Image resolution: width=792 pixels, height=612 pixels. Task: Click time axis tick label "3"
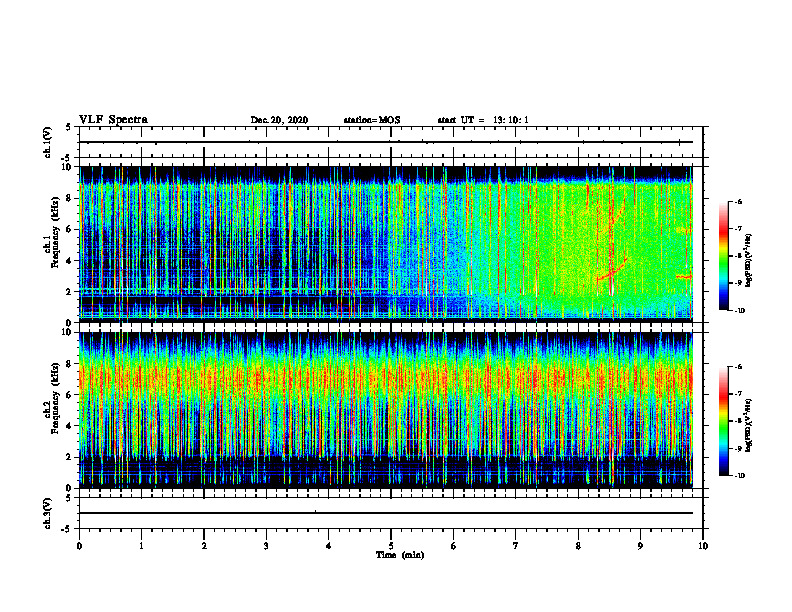[x=266, y=546]
